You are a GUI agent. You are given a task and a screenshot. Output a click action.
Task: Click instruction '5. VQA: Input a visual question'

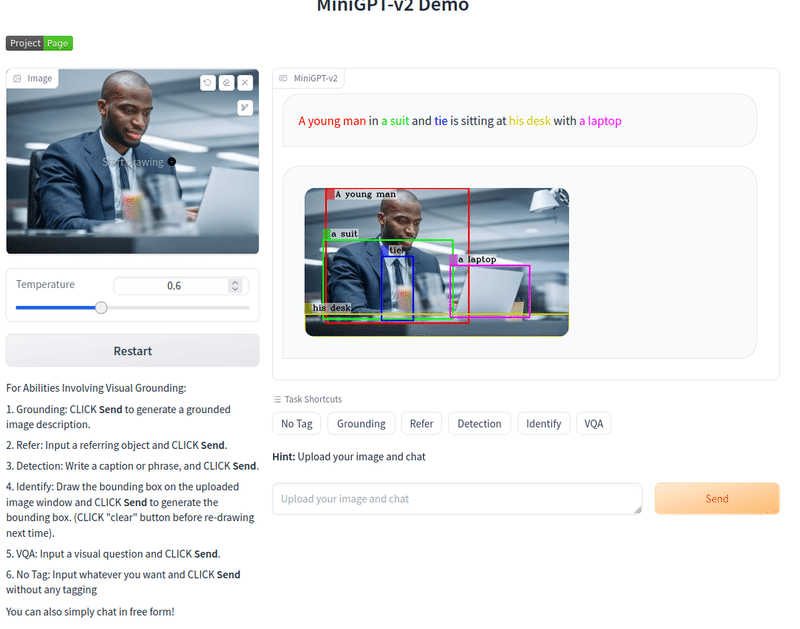(113, 554)
